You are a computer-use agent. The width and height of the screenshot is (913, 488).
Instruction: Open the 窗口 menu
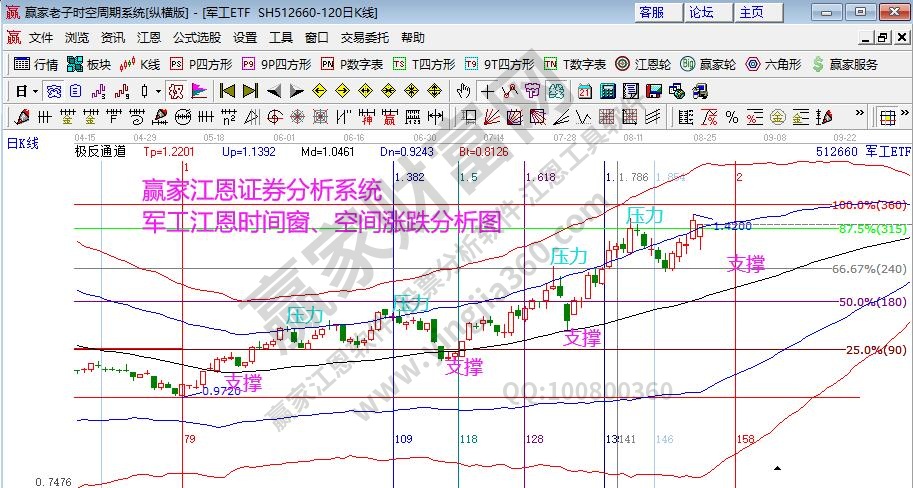point(317,38)
